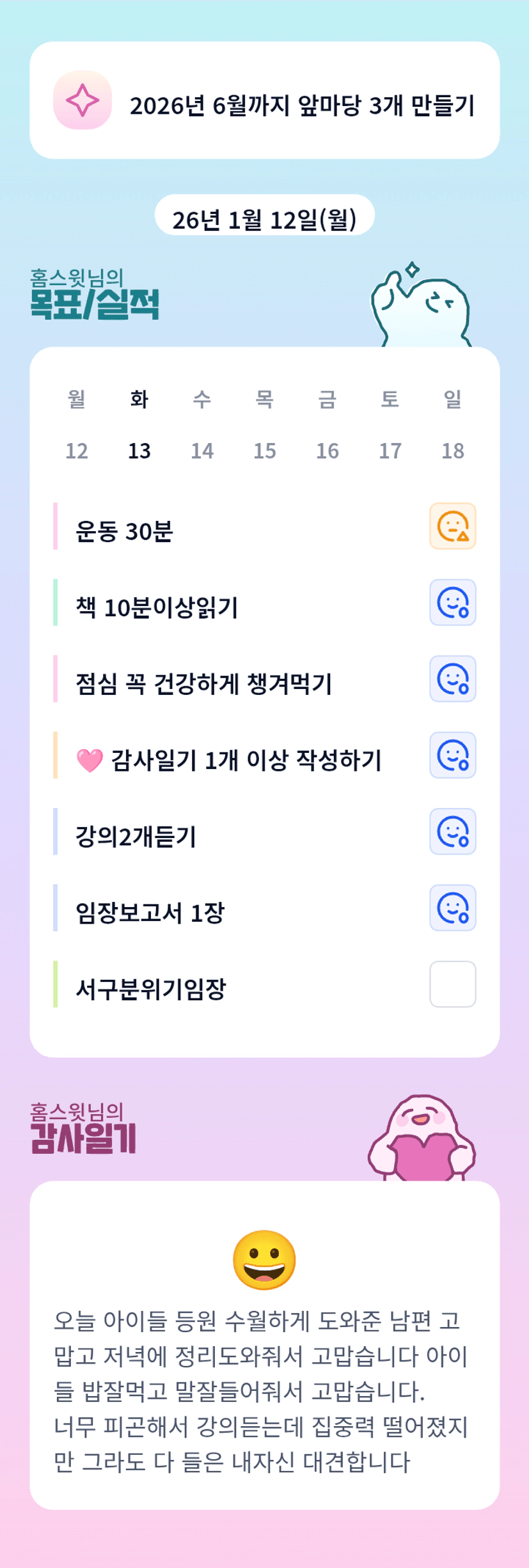The width and height of the screenshot is (529, 1568).
Task: Open the 2026년 6월까지 앞마당 3개 만들기 goal
Action: [302, 105]
